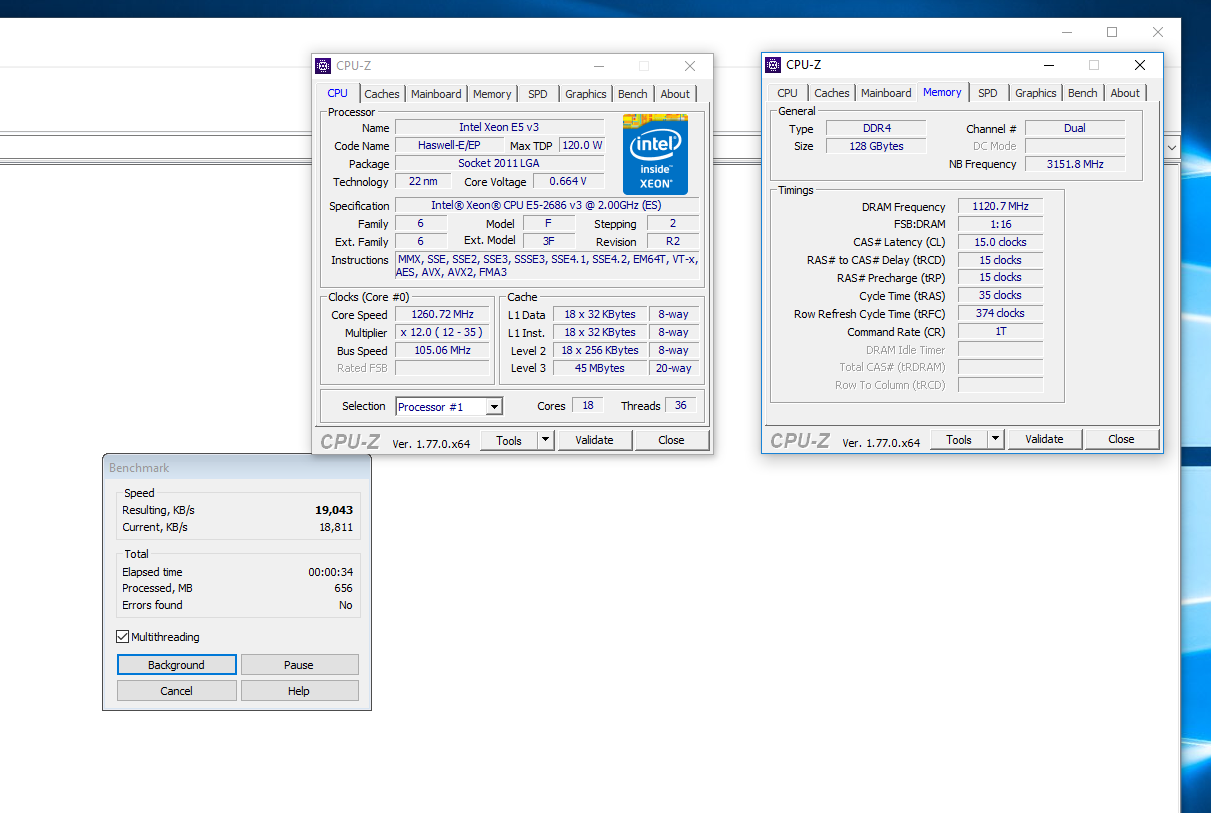Show About tab in left CPU-Z window
The image size is (1212, 818).
click(675, 94)
